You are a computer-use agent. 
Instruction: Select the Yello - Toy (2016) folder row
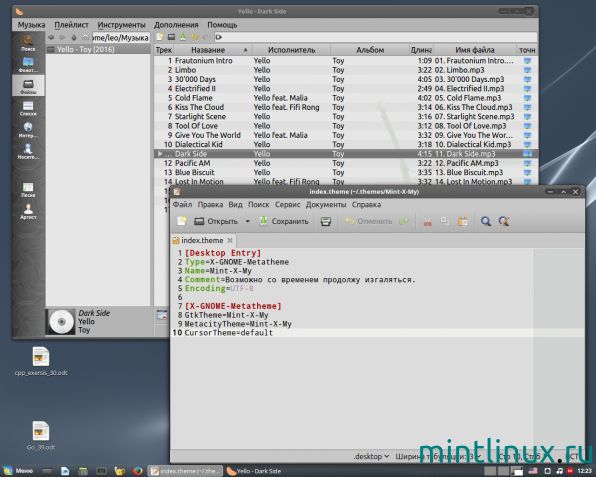tap(98, 49)
